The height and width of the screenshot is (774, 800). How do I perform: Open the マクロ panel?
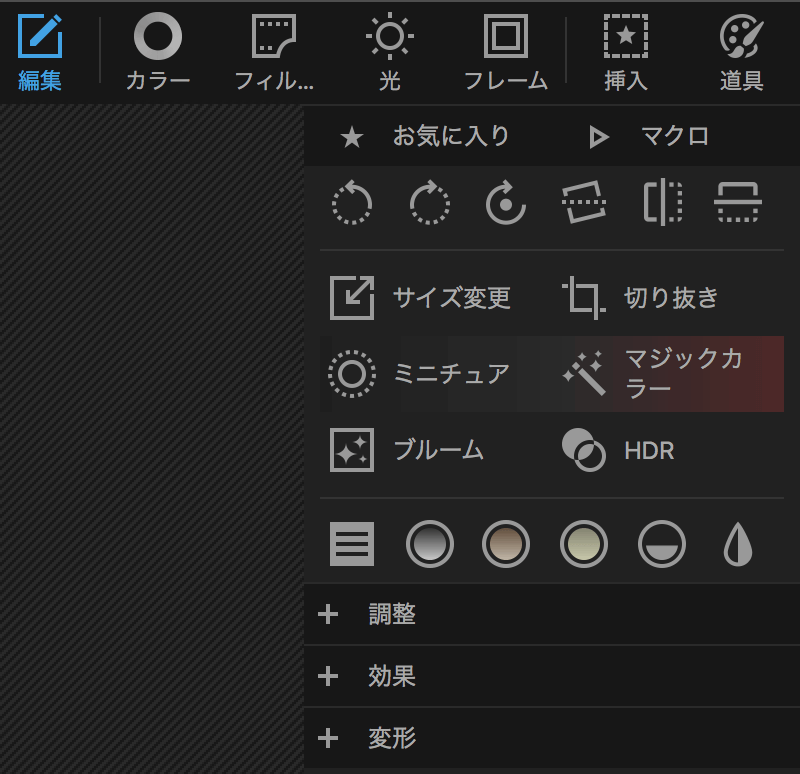pyautogui.click(x=651, y=137)
